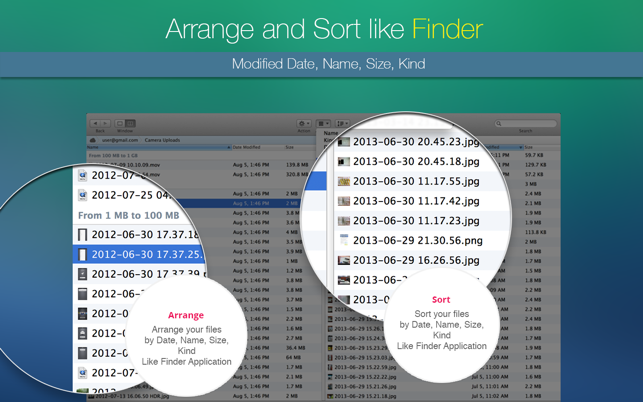The image size is (643, 402).
Task: Click icon of 2013-06-29 15.21.26.jpg
Action: tap(330, 386)
